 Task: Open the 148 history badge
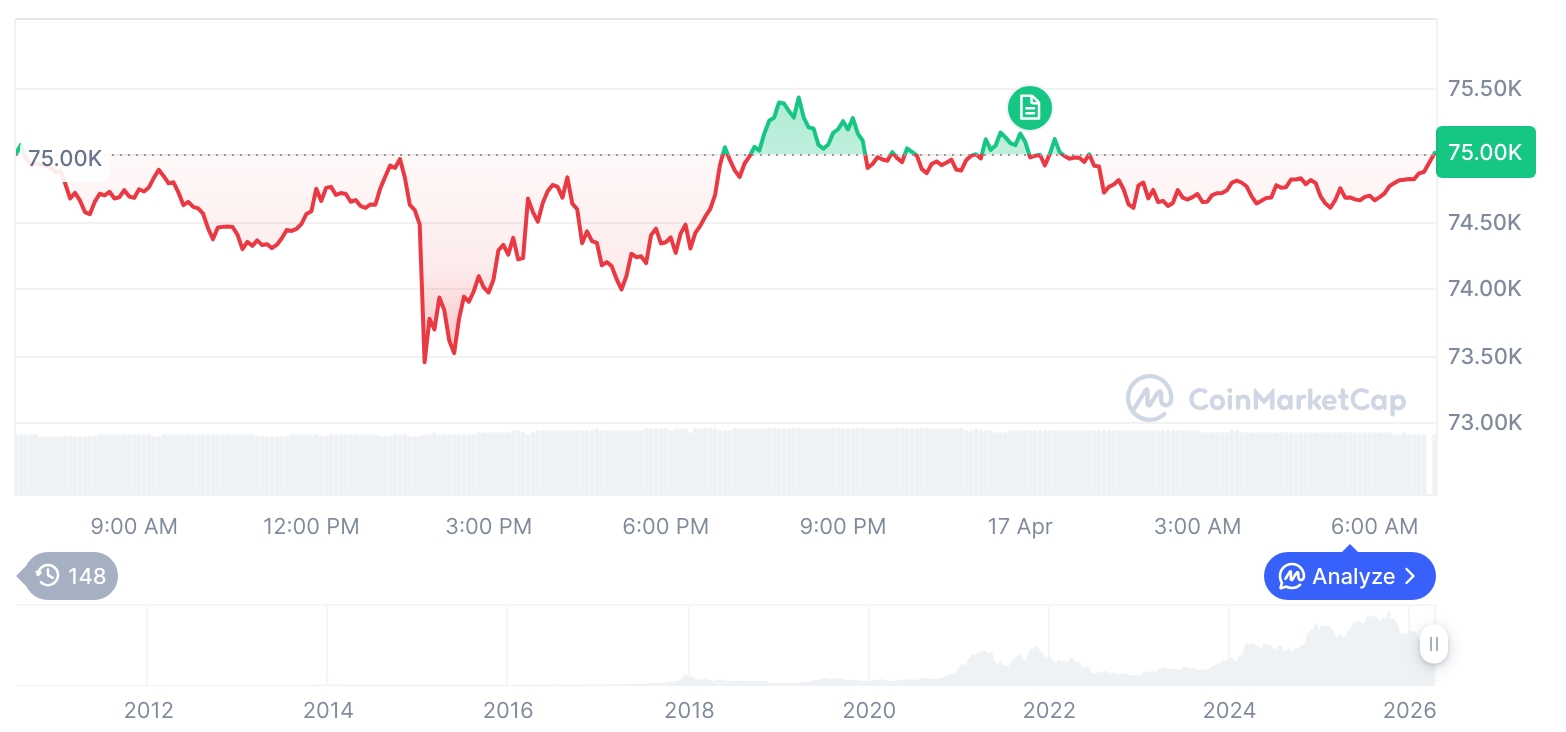pos(70,576)
